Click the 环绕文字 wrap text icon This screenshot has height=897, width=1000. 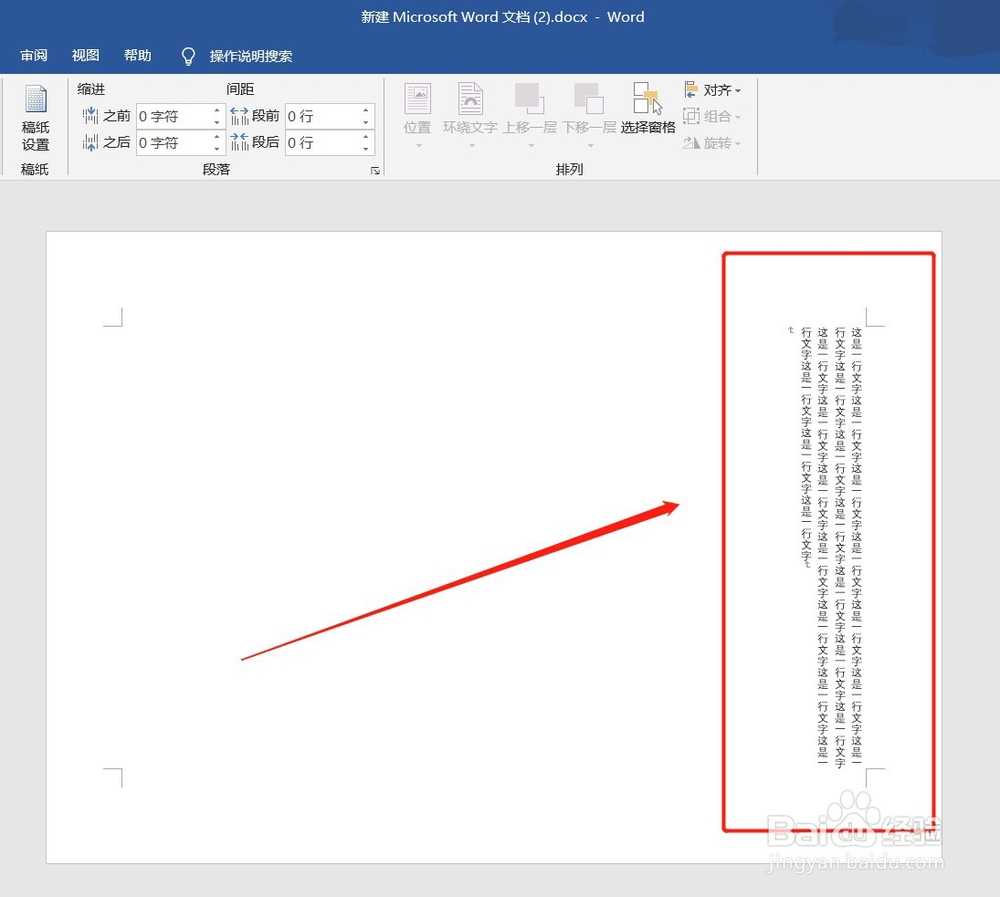click(471, 99)
